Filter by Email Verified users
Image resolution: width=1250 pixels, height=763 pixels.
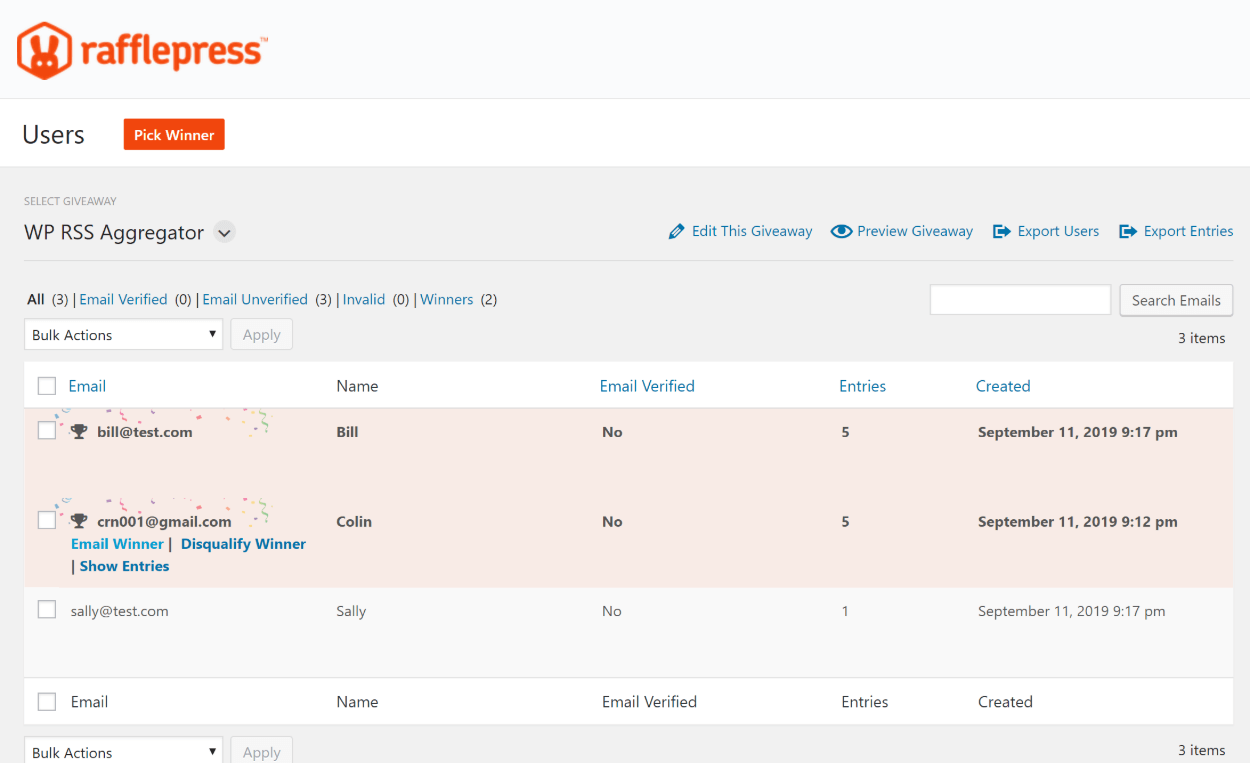pos(123,299)
